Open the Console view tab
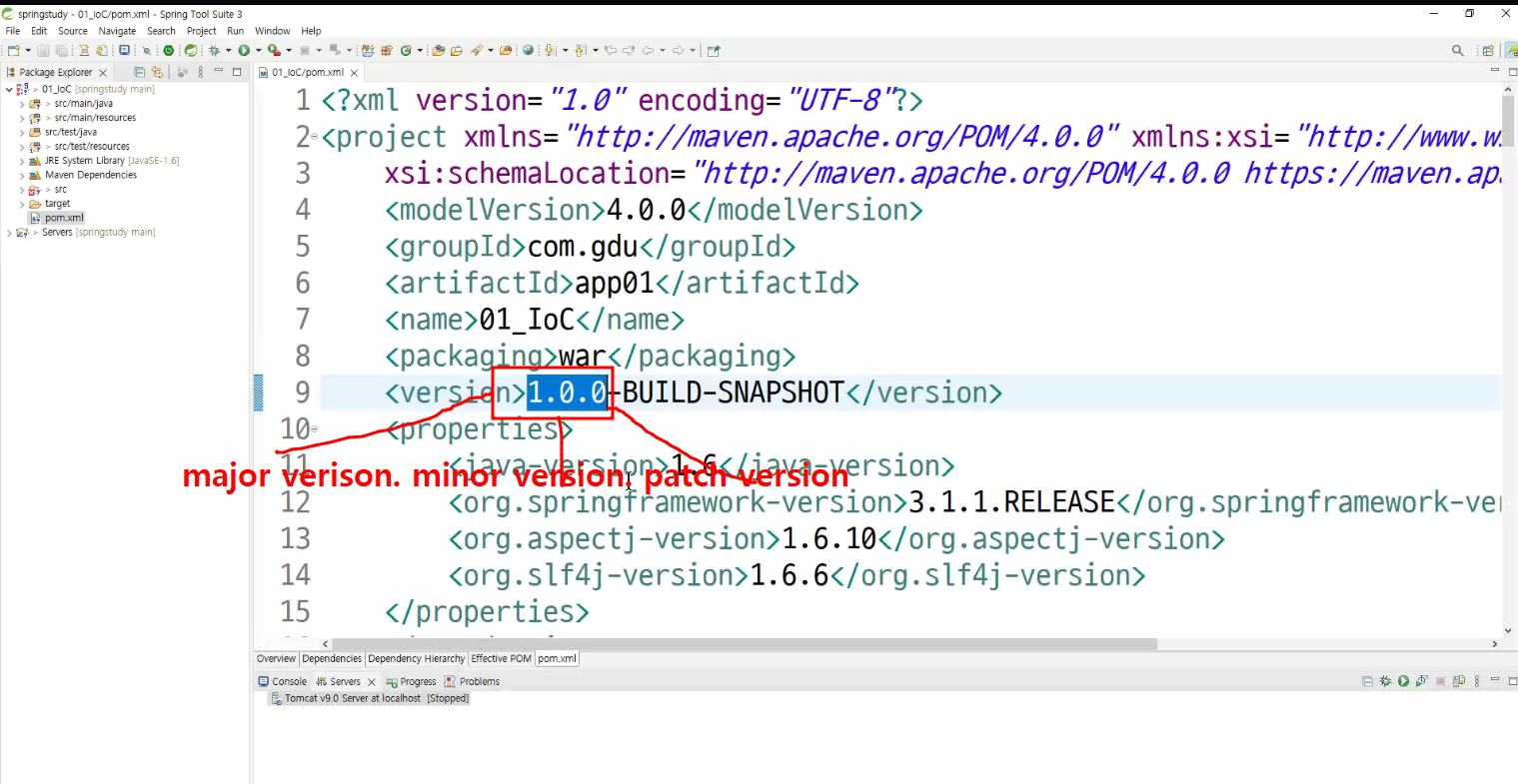 [283, 682]
